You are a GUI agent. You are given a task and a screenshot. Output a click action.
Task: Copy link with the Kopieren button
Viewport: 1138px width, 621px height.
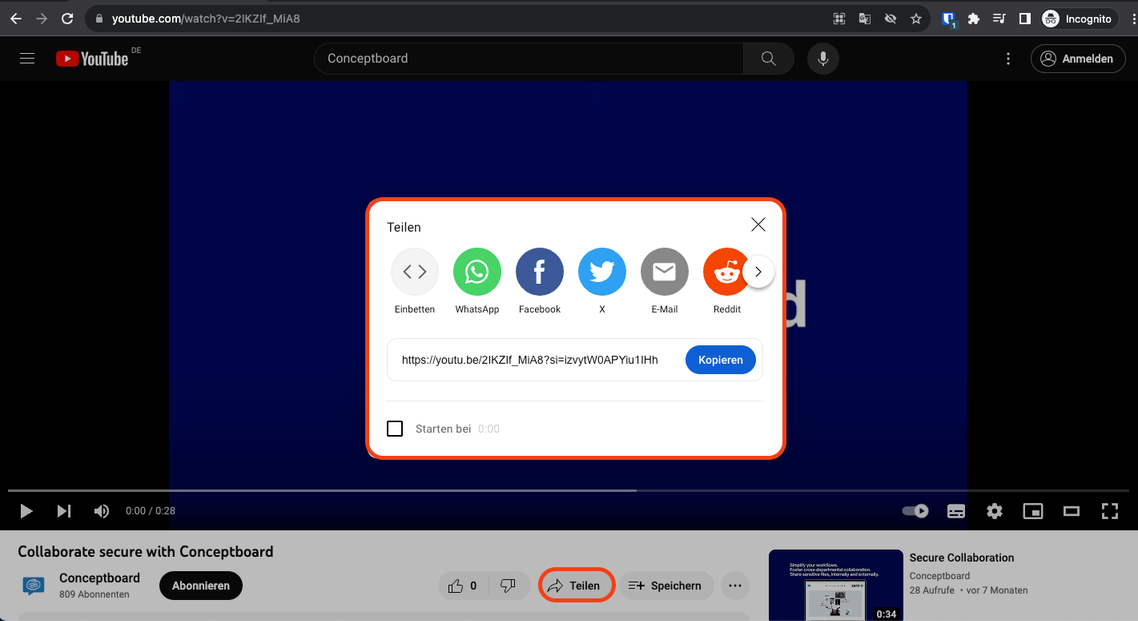720,360
